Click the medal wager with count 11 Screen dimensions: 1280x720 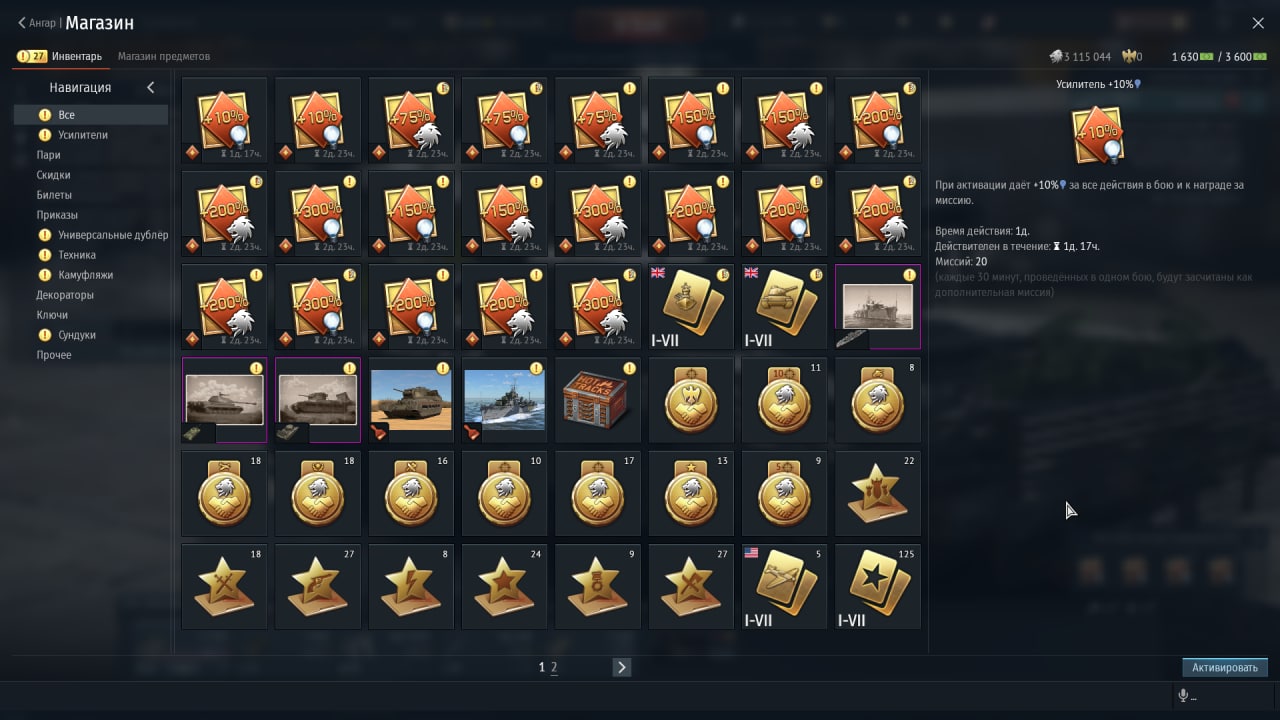coord(785,400)
